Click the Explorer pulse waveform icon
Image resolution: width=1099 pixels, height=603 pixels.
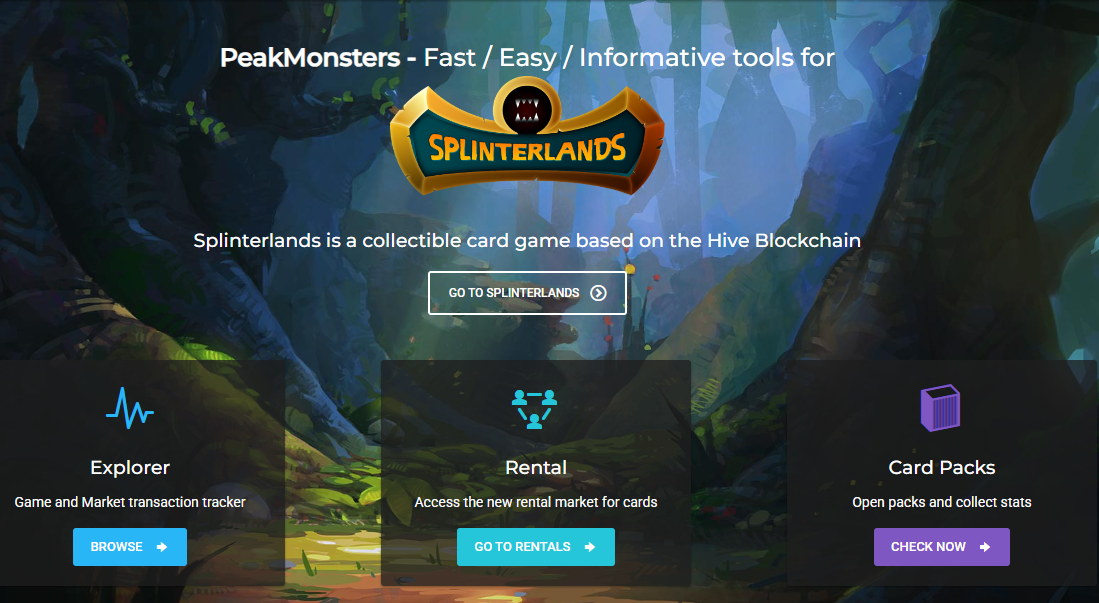[130, 408]
